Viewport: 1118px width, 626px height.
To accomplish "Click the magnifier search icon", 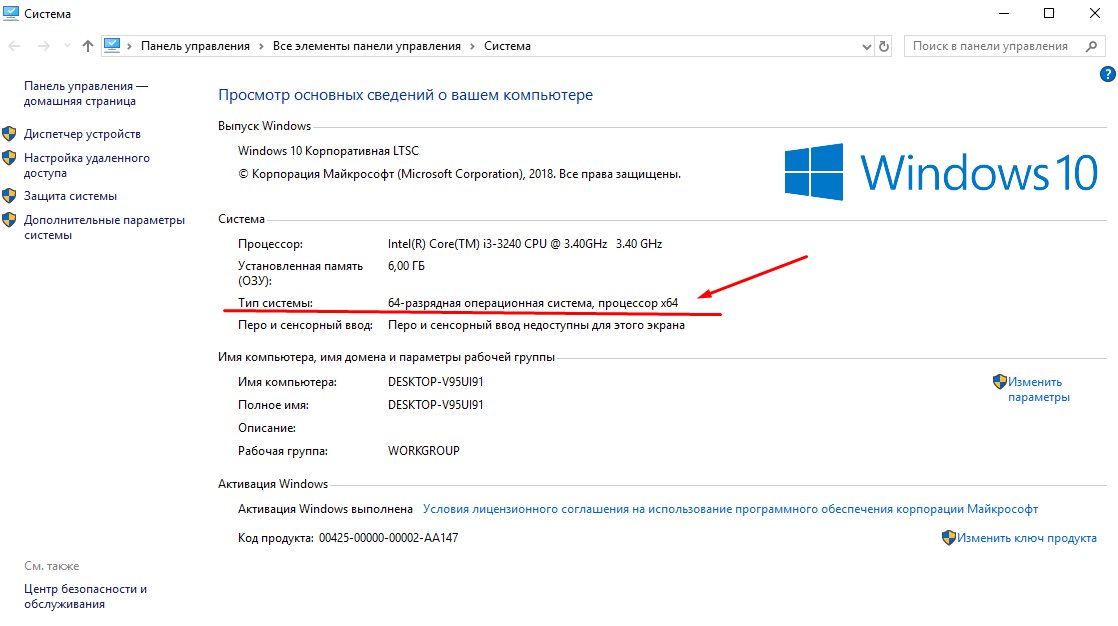I will (1091, 46).
